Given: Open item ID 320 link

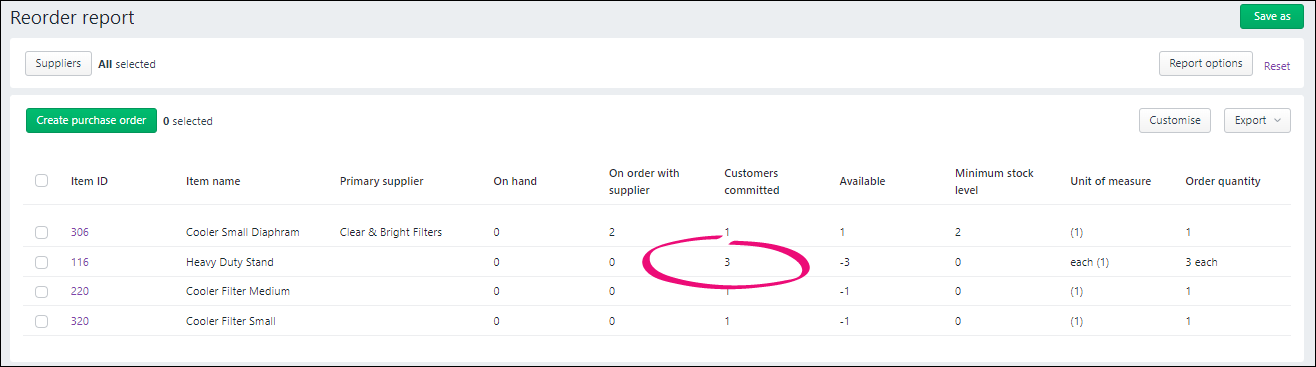Looking at the screenshot, I should (79, 321).
